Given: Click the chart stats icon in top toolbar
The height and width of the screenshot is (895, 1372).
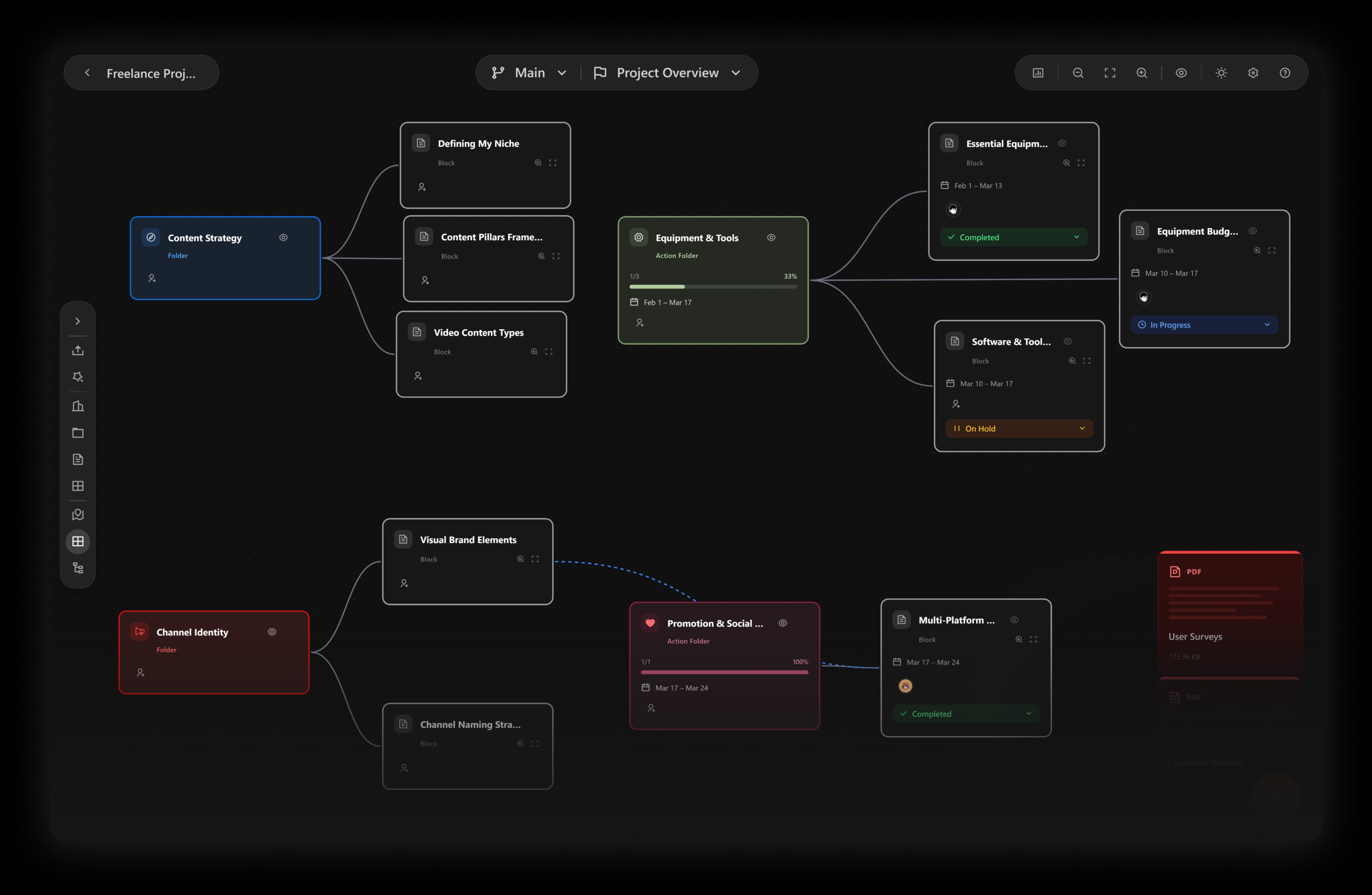Looking at the screenshot, I should (1038, 73).
